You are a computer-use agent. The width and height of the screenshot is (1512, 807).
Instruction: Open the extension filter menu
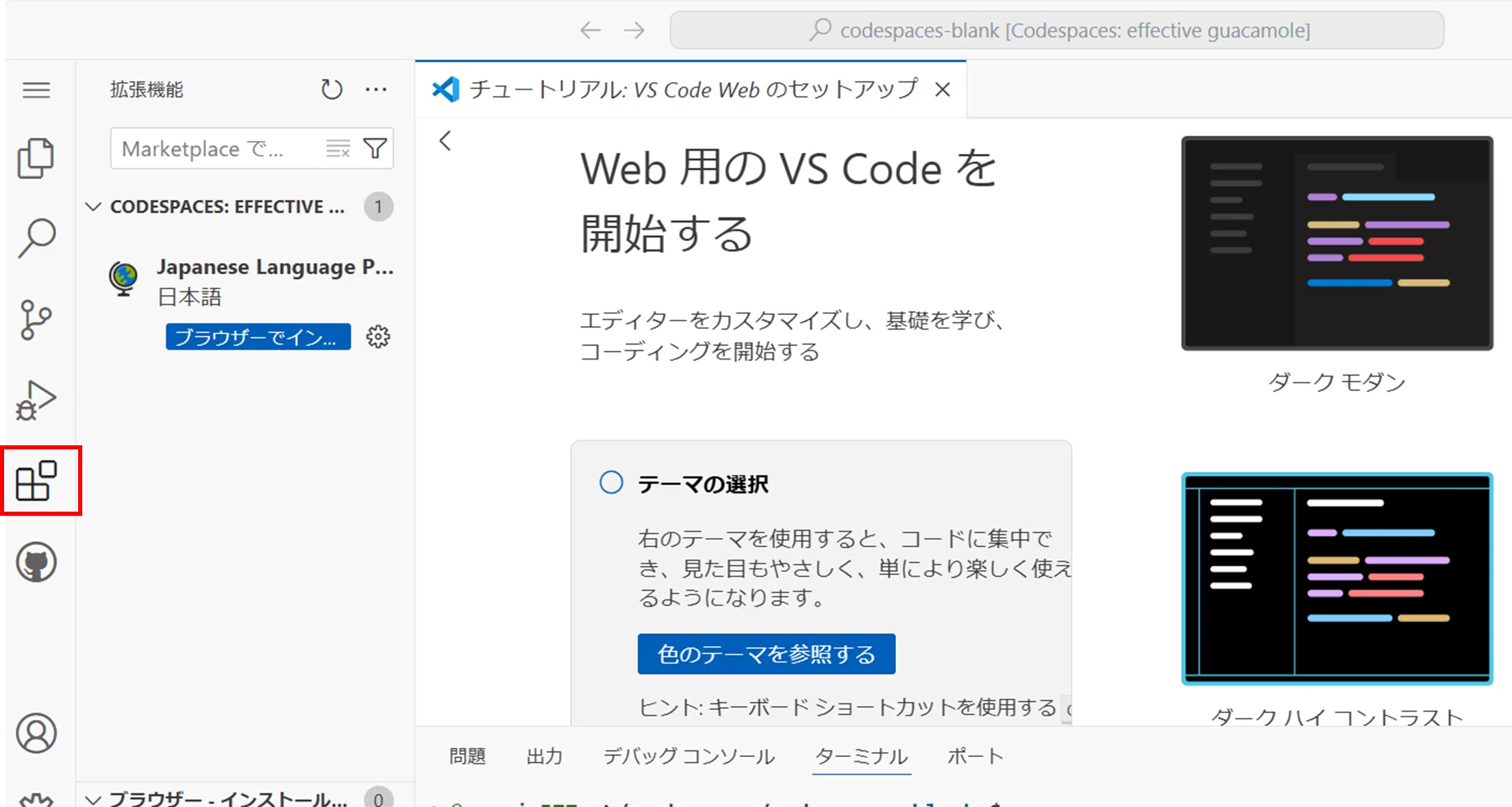375,148
